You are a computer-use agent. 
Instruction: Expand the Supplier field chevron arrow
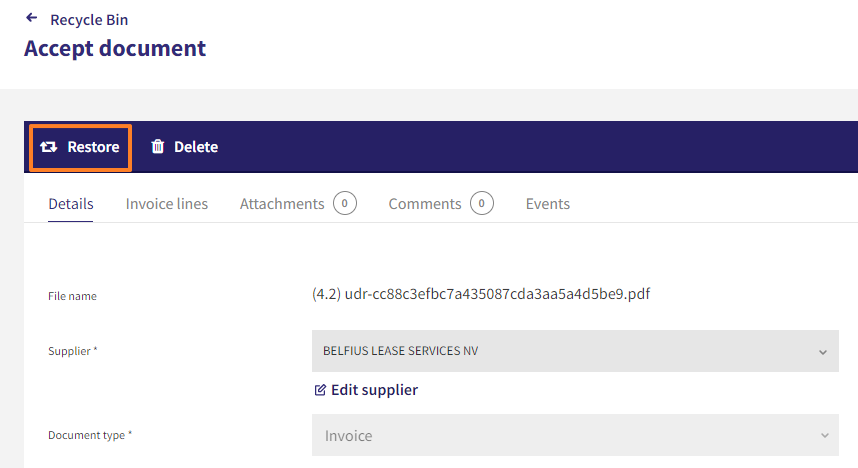point(822,352)
